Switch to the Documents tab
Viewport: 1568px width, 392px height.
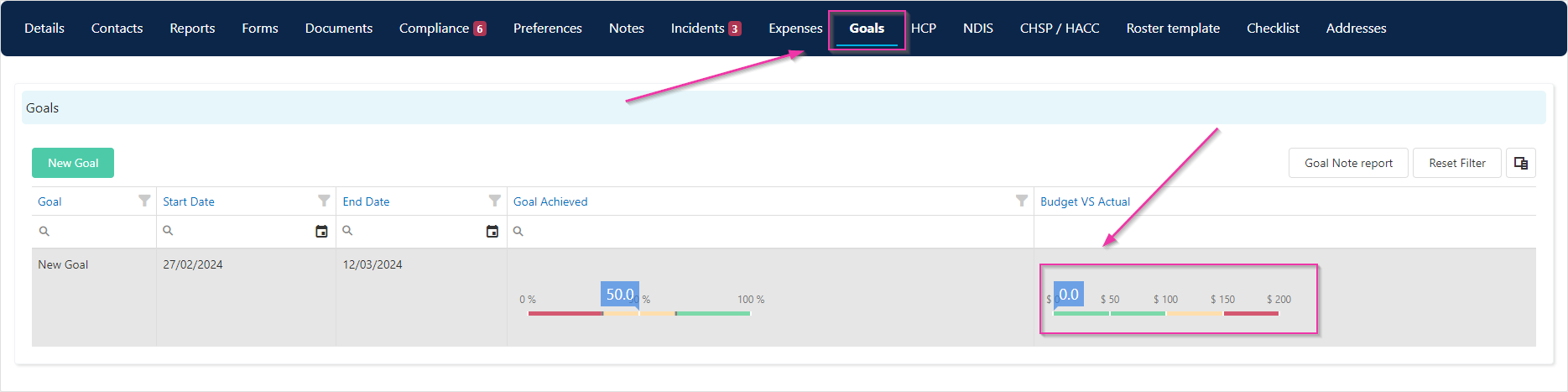pyautogui.click(x=339, y=29)
